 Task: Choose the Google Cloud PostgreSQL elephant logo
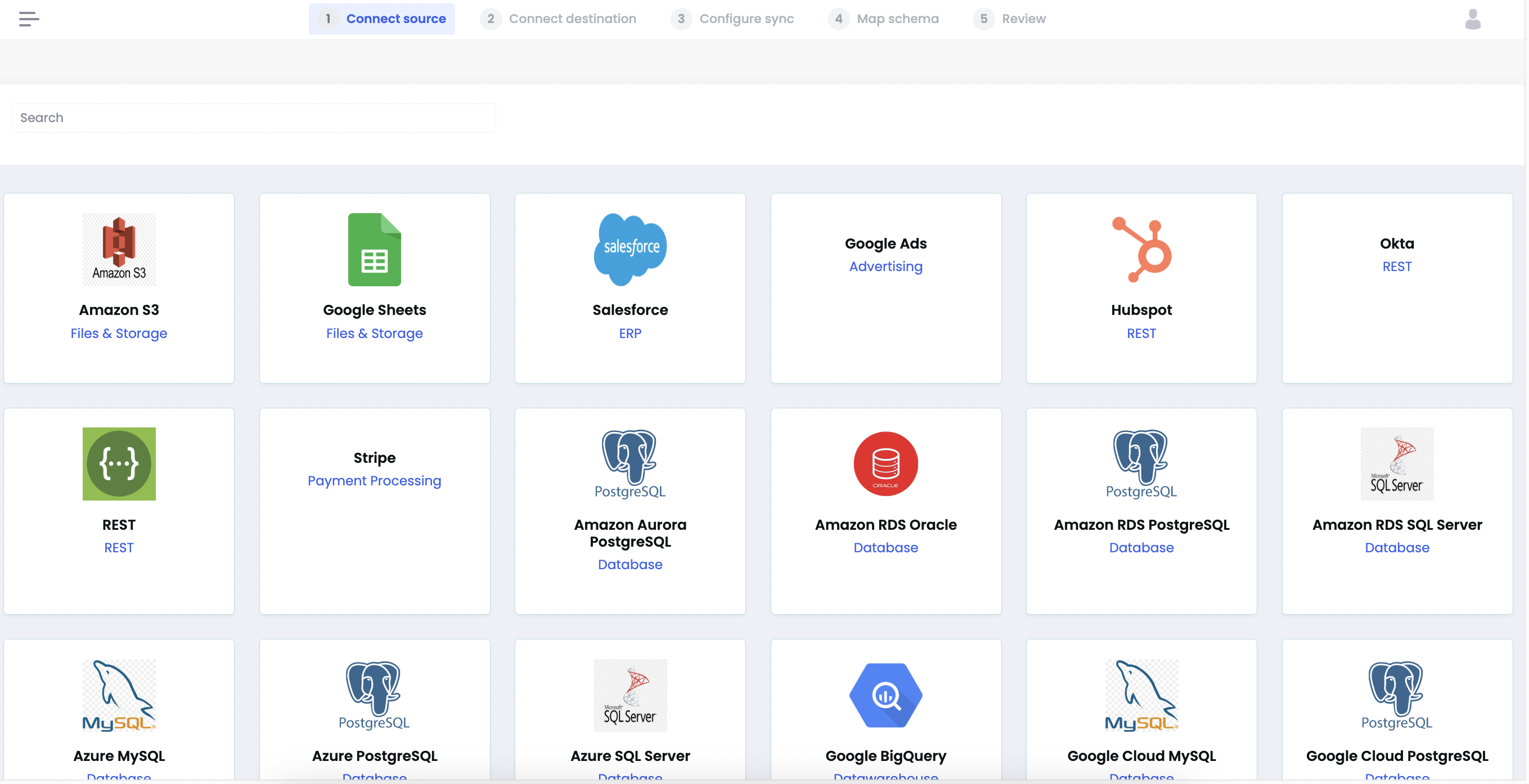(x=1397, y=695)
